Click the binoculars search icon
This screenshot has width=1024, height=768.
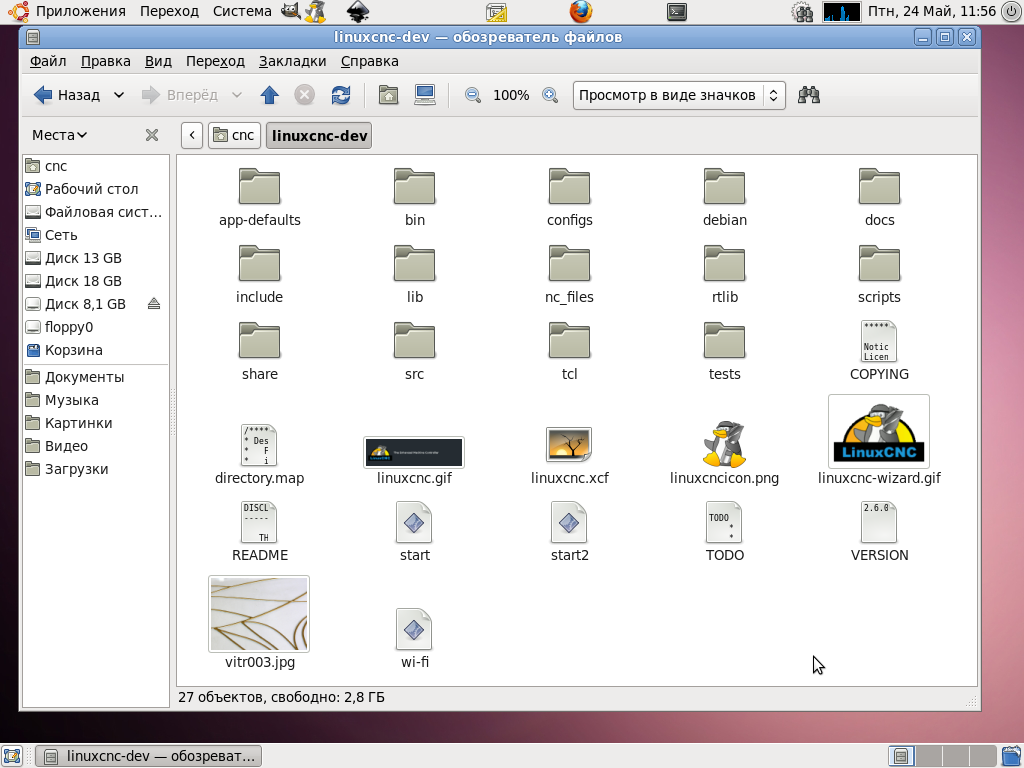(808, 95)
